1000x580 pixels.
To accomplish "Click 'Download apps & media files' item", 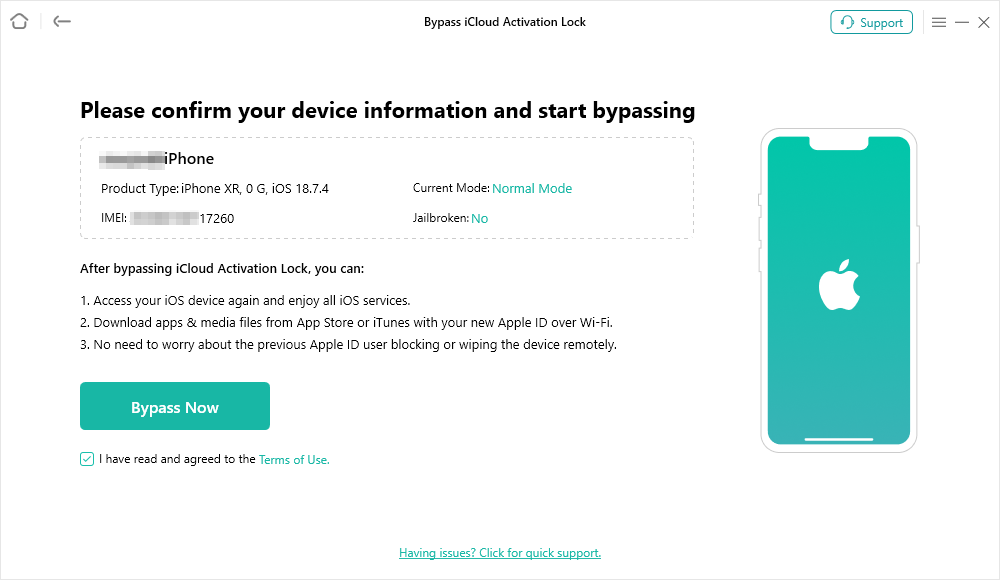I will coord(346,322).
